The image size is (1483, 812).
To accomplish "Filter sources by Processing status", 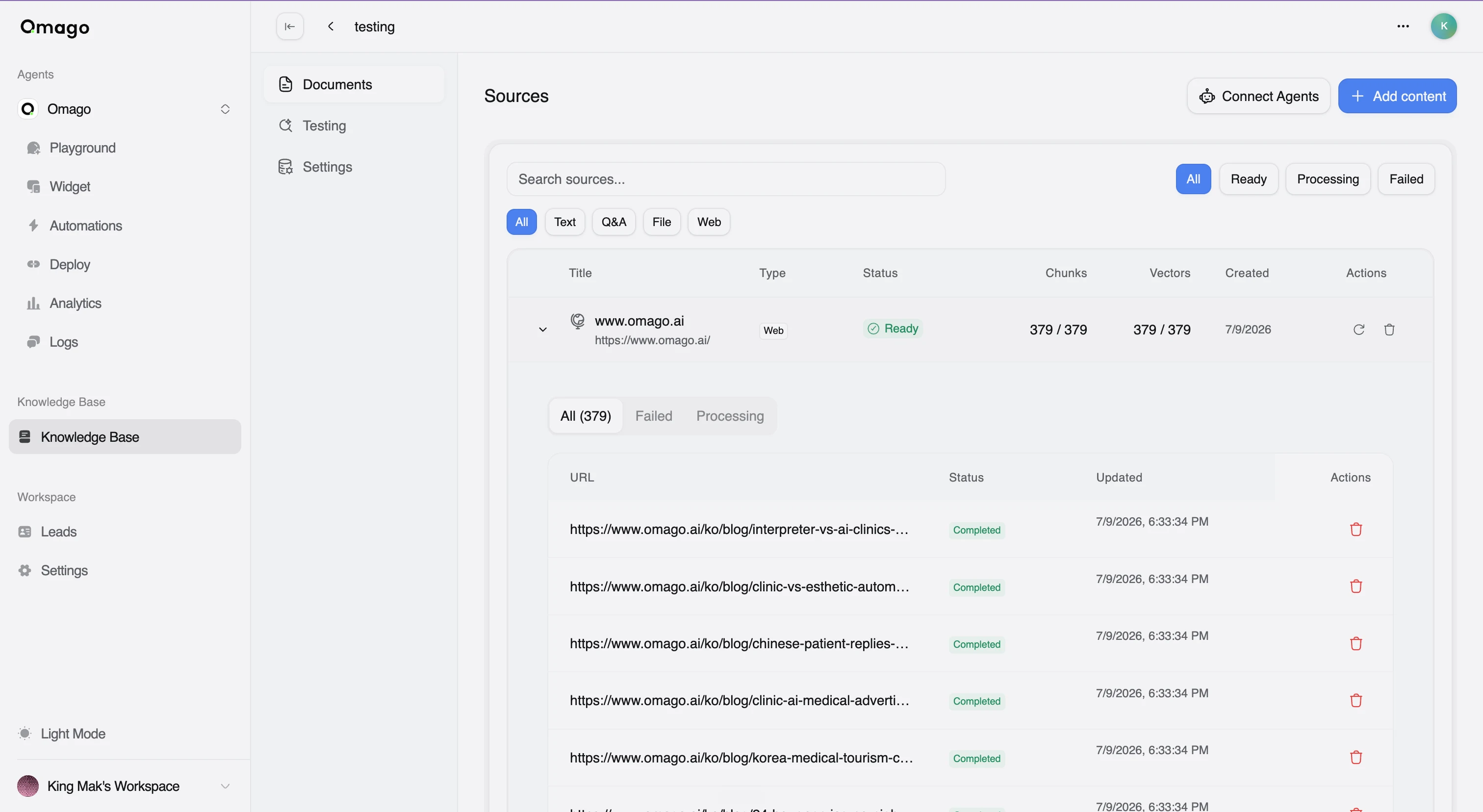I will pyautogui.click(x=1328, y=179).
